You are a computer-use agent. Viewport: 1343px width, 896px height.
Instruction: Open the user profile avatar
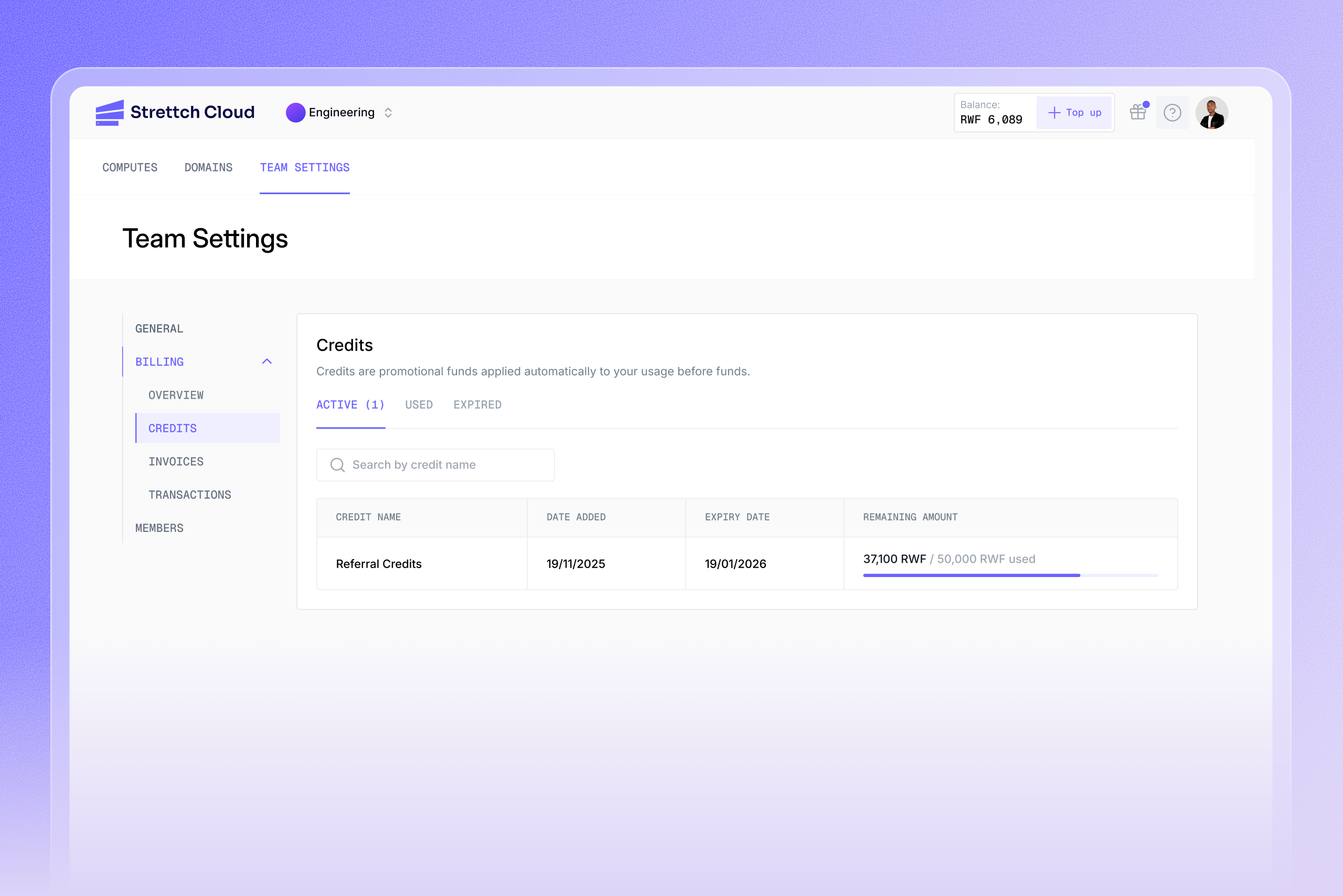click(1211, 113)
